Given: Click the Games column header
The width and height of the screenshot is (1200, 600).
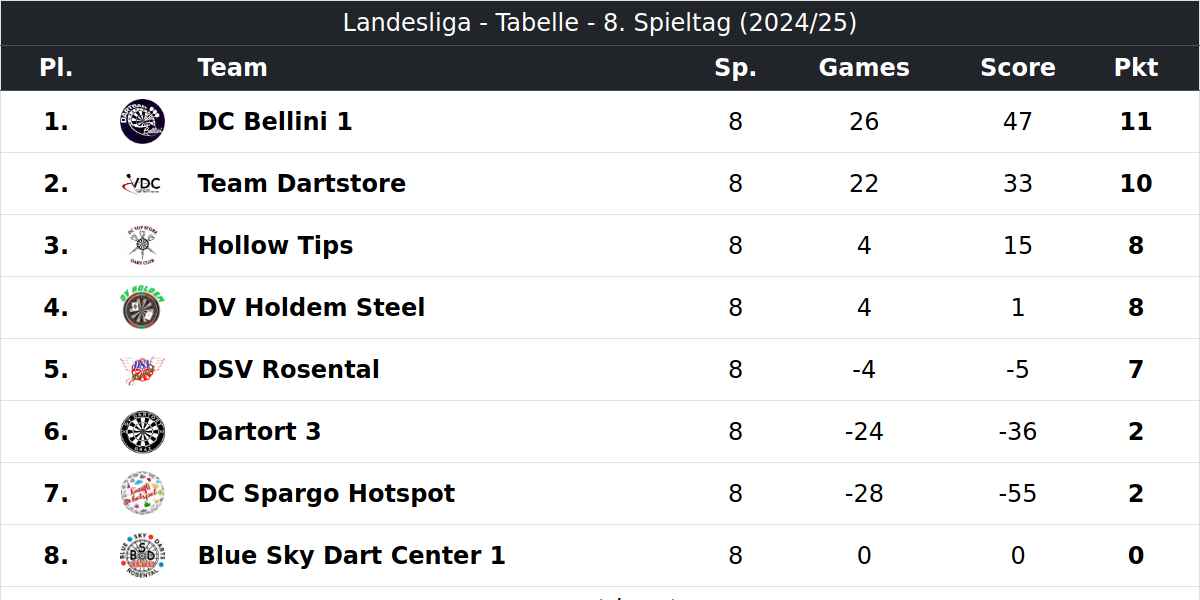Looking at the screenshot, I should click(x=864, y=68).
